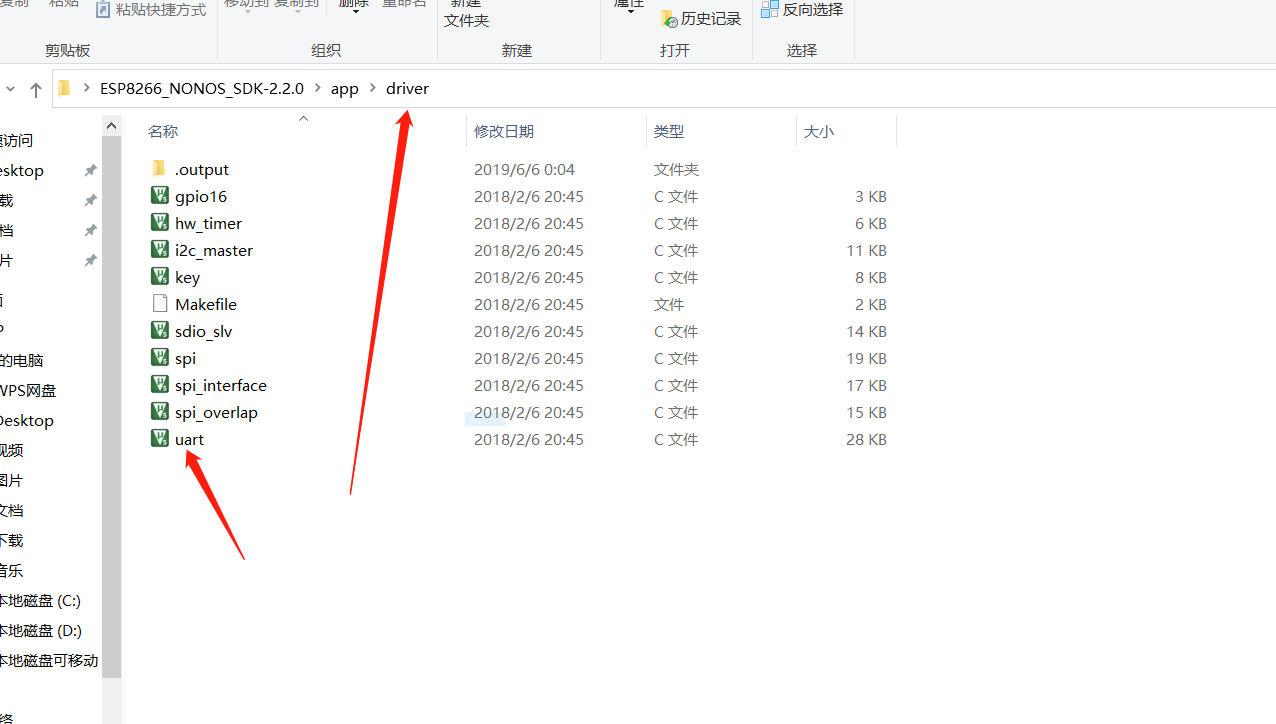Click 文件 type of Makefile row

click(x=669, y=304)
